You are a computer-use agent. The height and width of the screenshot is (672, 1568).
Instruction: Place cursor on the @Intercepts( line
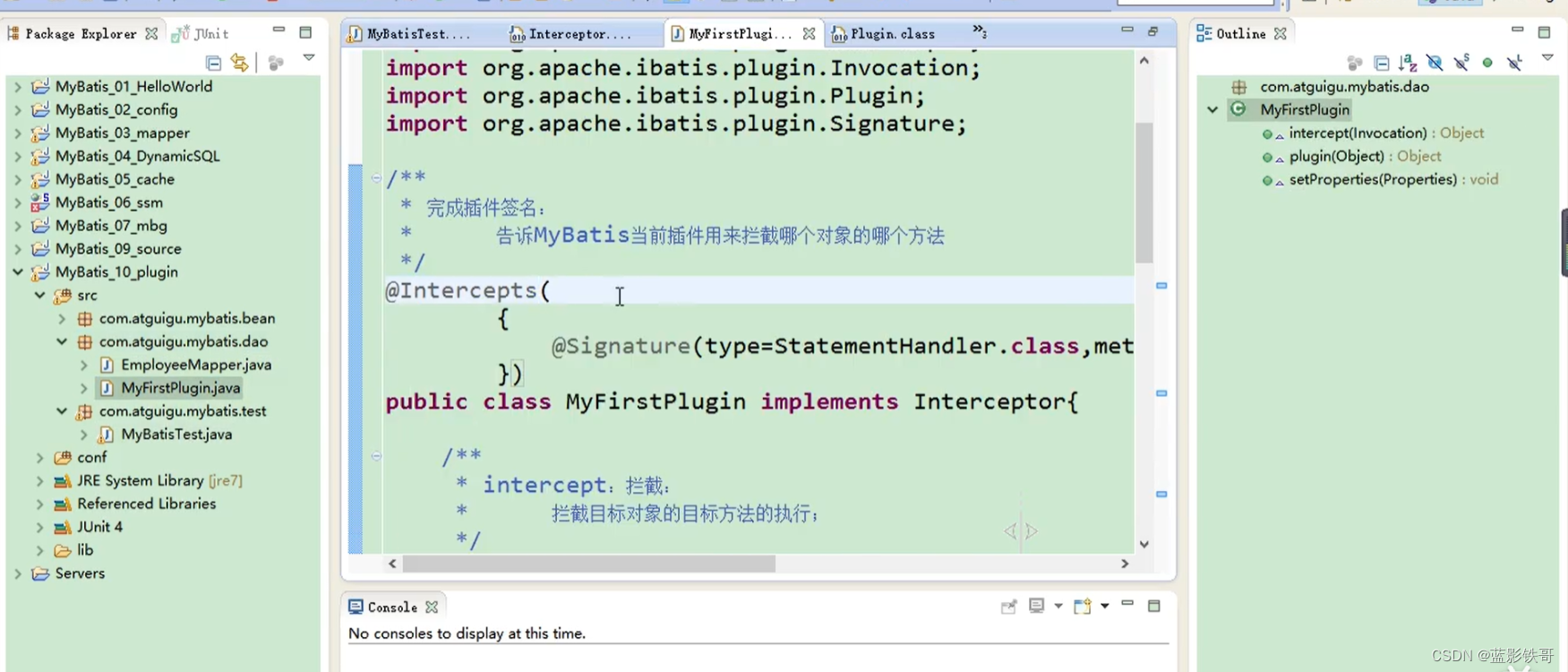[758, 290]
